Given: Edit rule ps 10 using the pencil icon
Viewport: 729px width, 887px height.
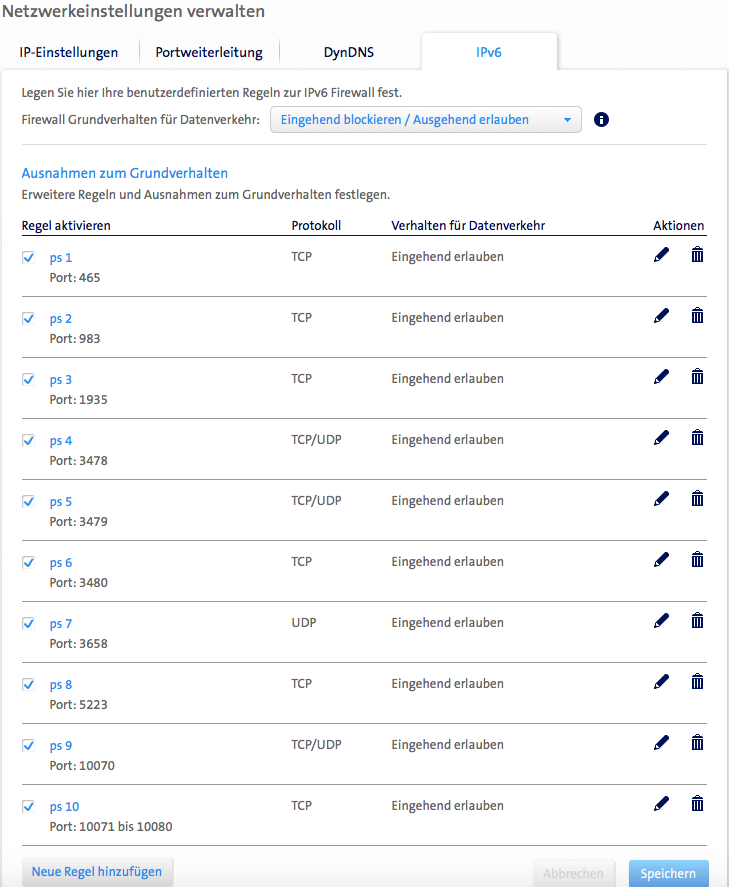Looking at the screenshot, I should (x=661, y=803).
